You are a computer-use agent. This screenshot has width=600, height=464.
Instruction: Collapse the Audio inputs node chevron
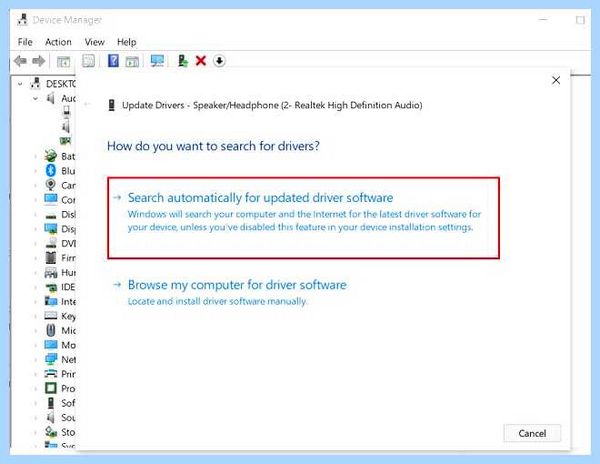pyautogui.click(x=35, y=99)
